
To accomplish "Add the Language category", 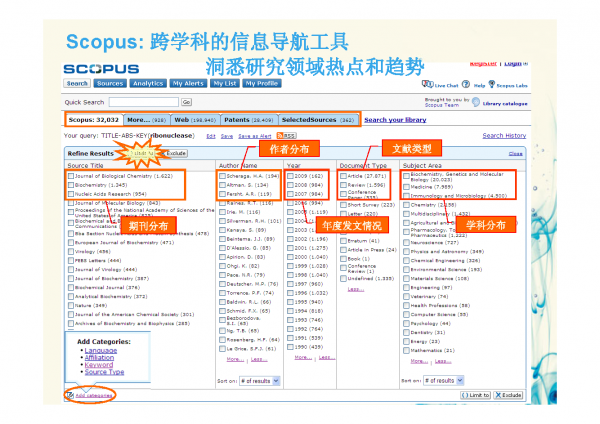I will 101,351.
